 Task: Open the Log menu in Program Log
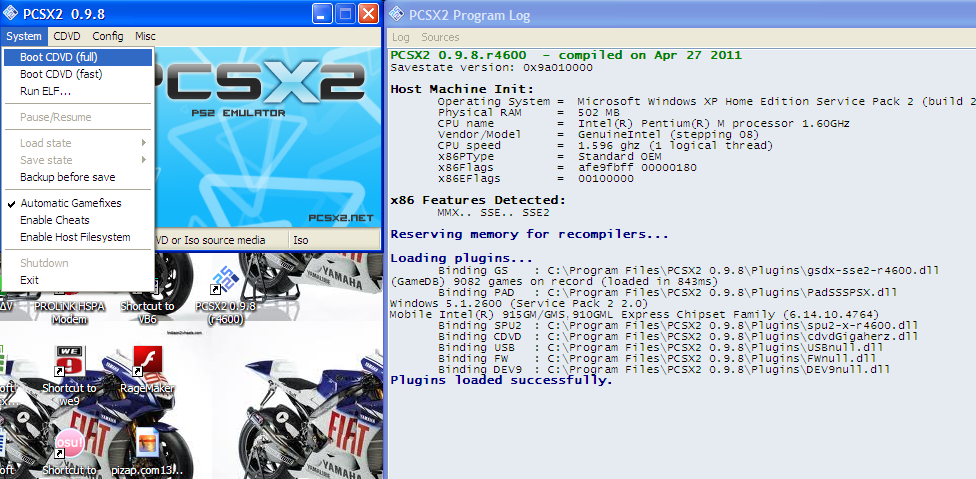(x=401, y=37)
